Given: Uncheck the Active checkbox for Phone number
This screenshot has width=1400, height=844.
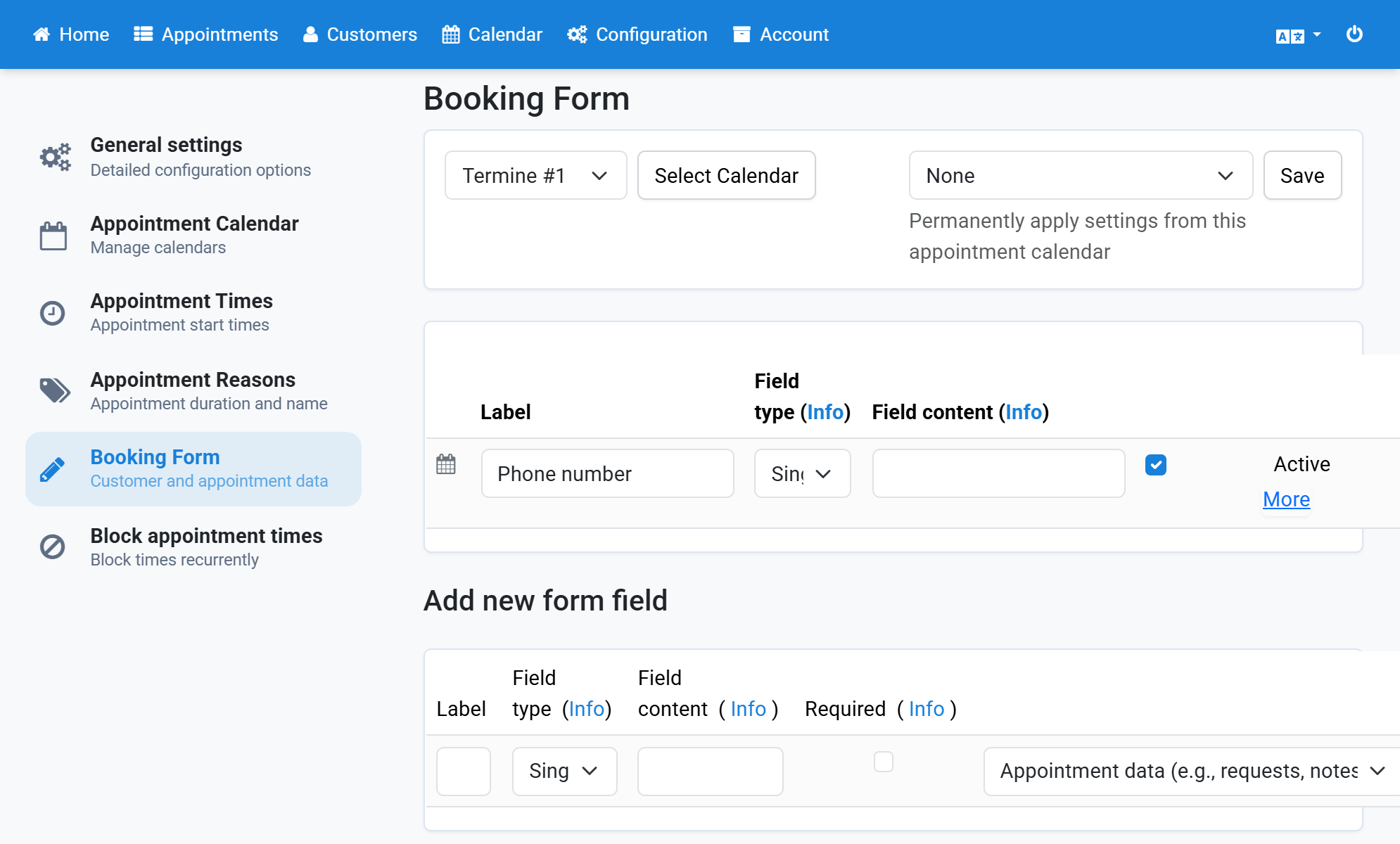Looking at the screenshot, I should tap(1156, 465).
